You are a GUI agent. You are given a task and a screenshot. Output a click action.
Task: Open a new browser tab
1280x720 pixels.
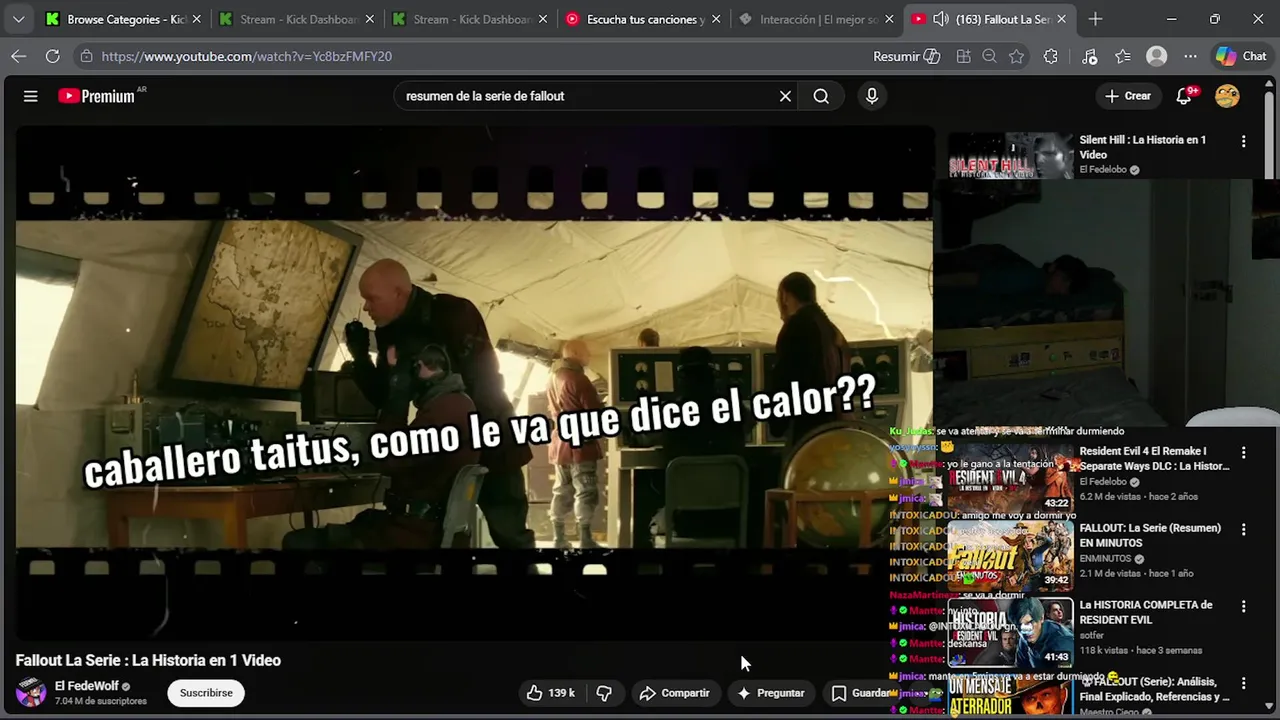tap(1095, 19)
